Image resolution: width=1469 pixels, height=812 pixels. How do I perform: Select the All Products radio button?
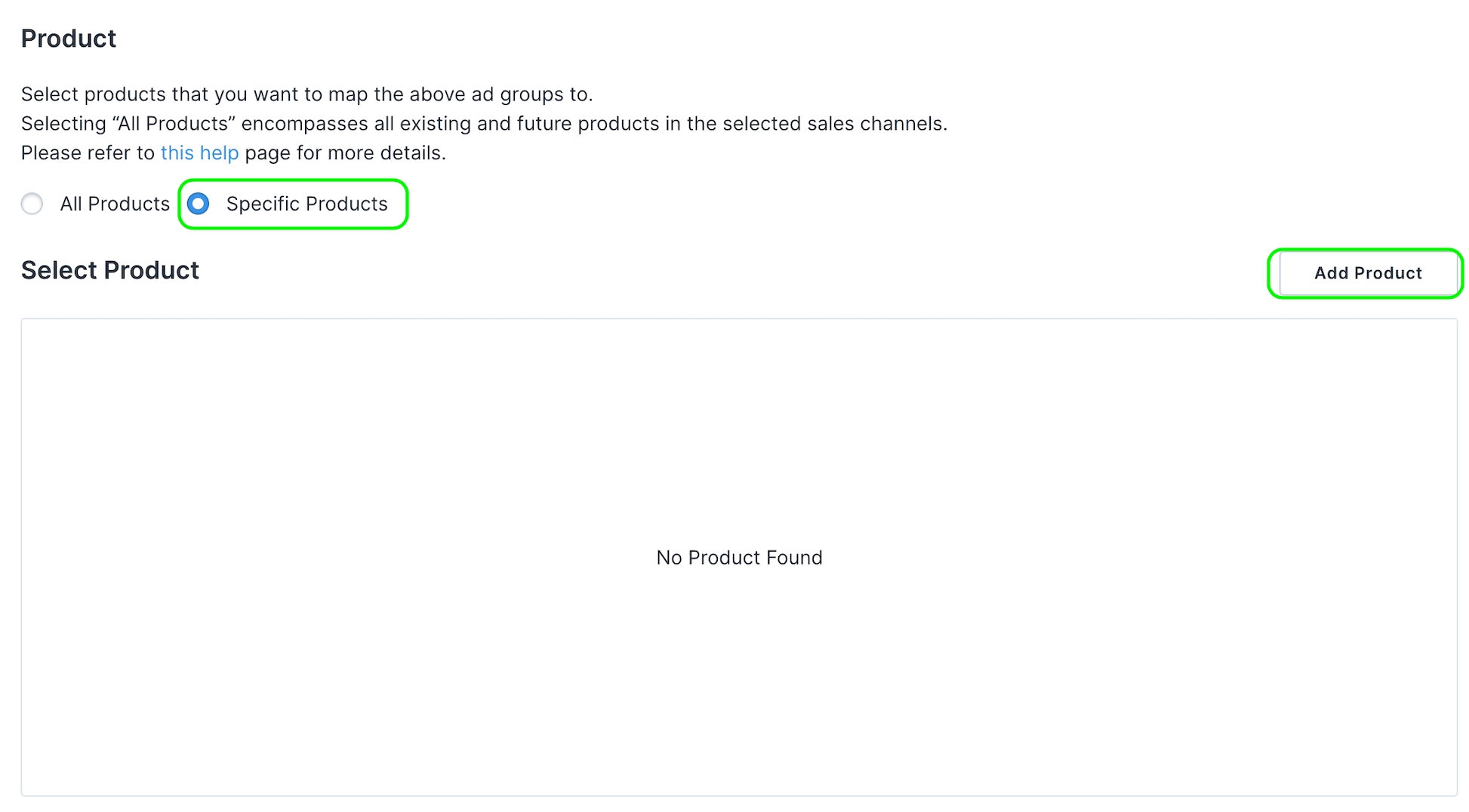coord(32,204)
